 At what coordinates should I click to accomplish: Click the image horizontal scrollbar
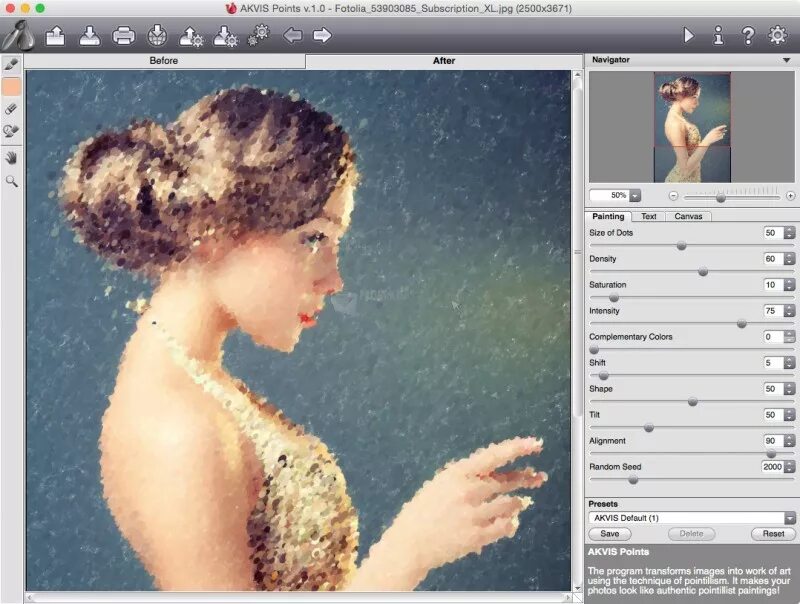tap(298, 597)
